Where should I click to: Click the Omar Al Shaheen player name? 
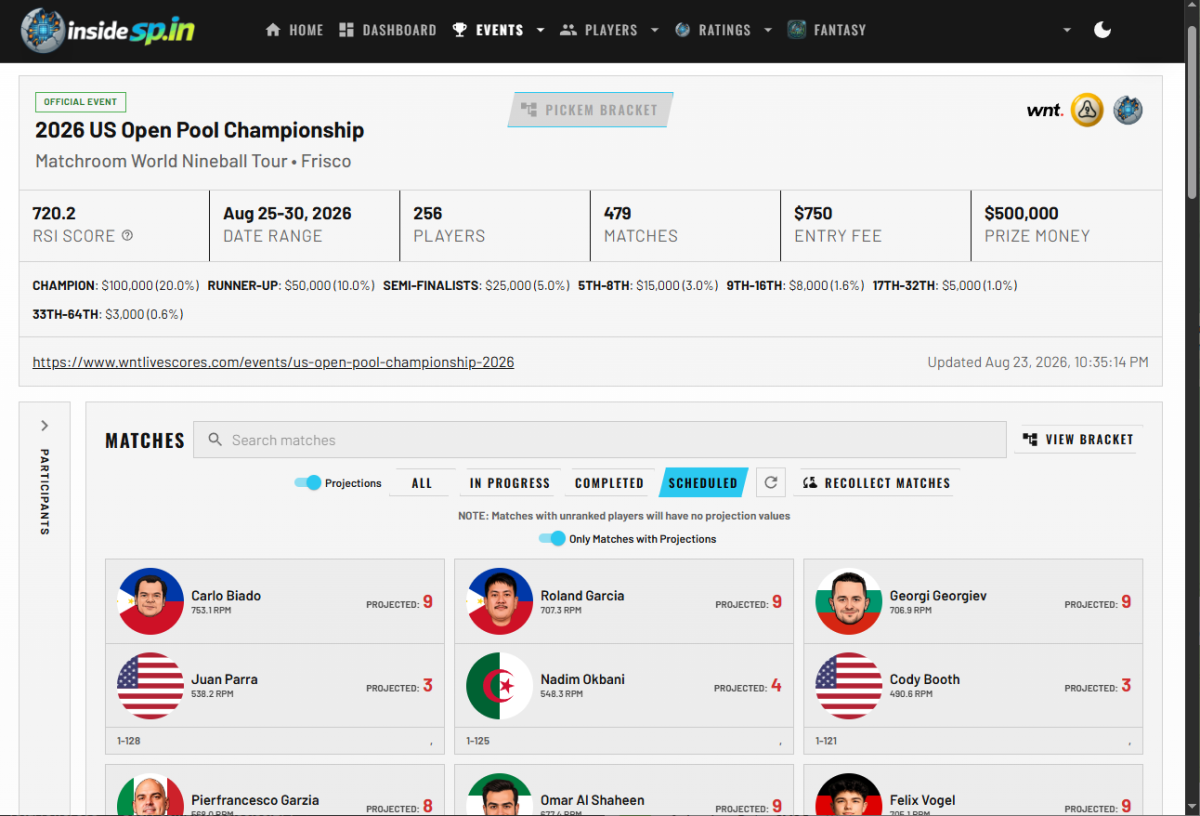tap(592, 800)
